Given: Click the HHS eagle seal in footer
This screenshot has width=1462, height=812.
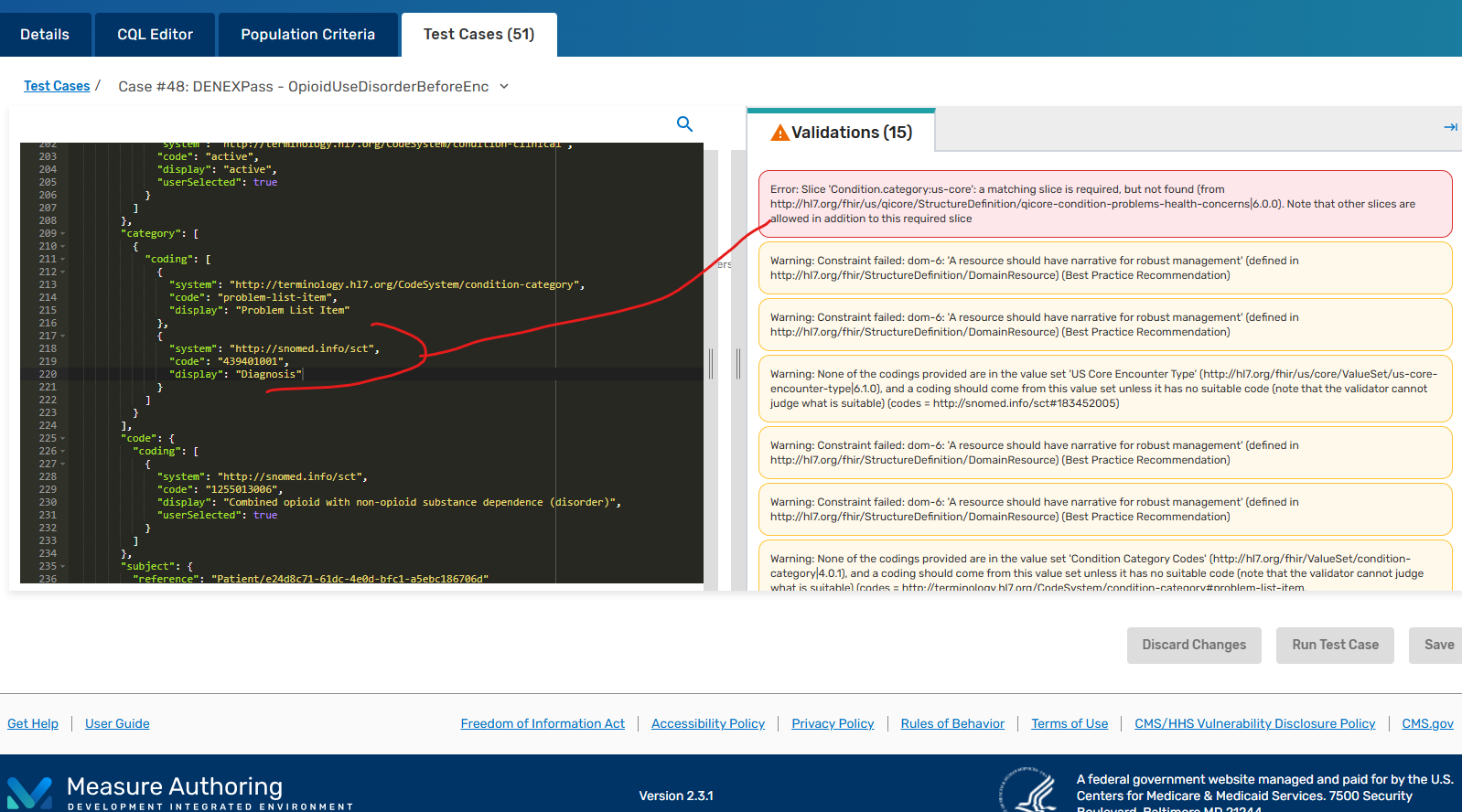Looking at the screenshot, I should [x=1027, y=790].
